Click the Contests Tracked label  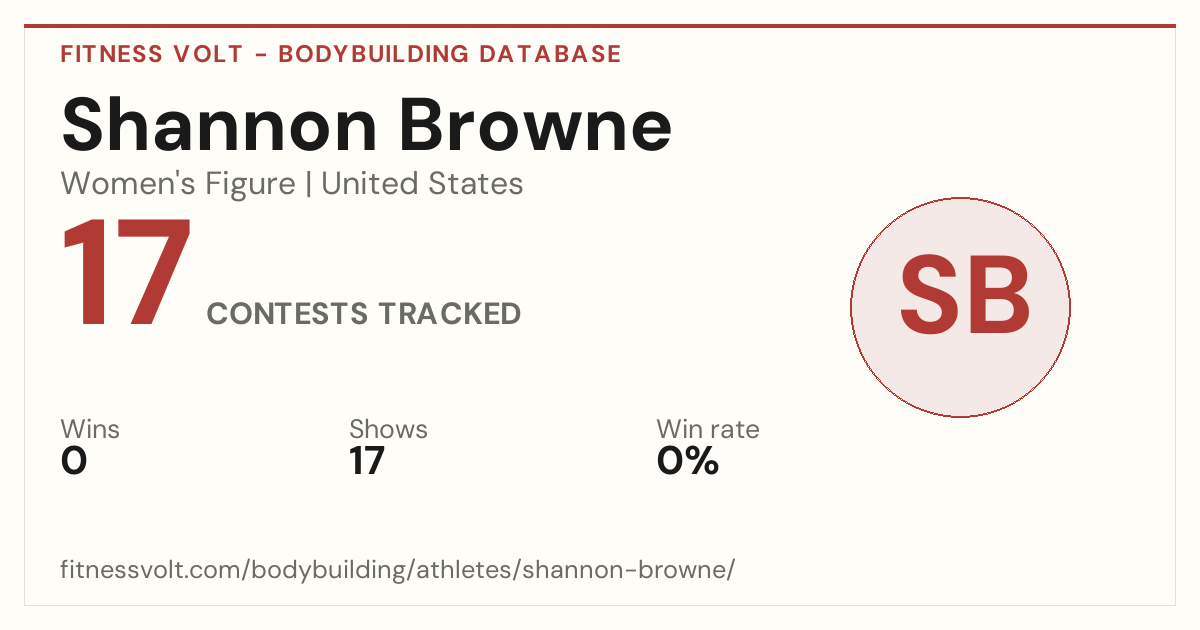tap(364, 313)
